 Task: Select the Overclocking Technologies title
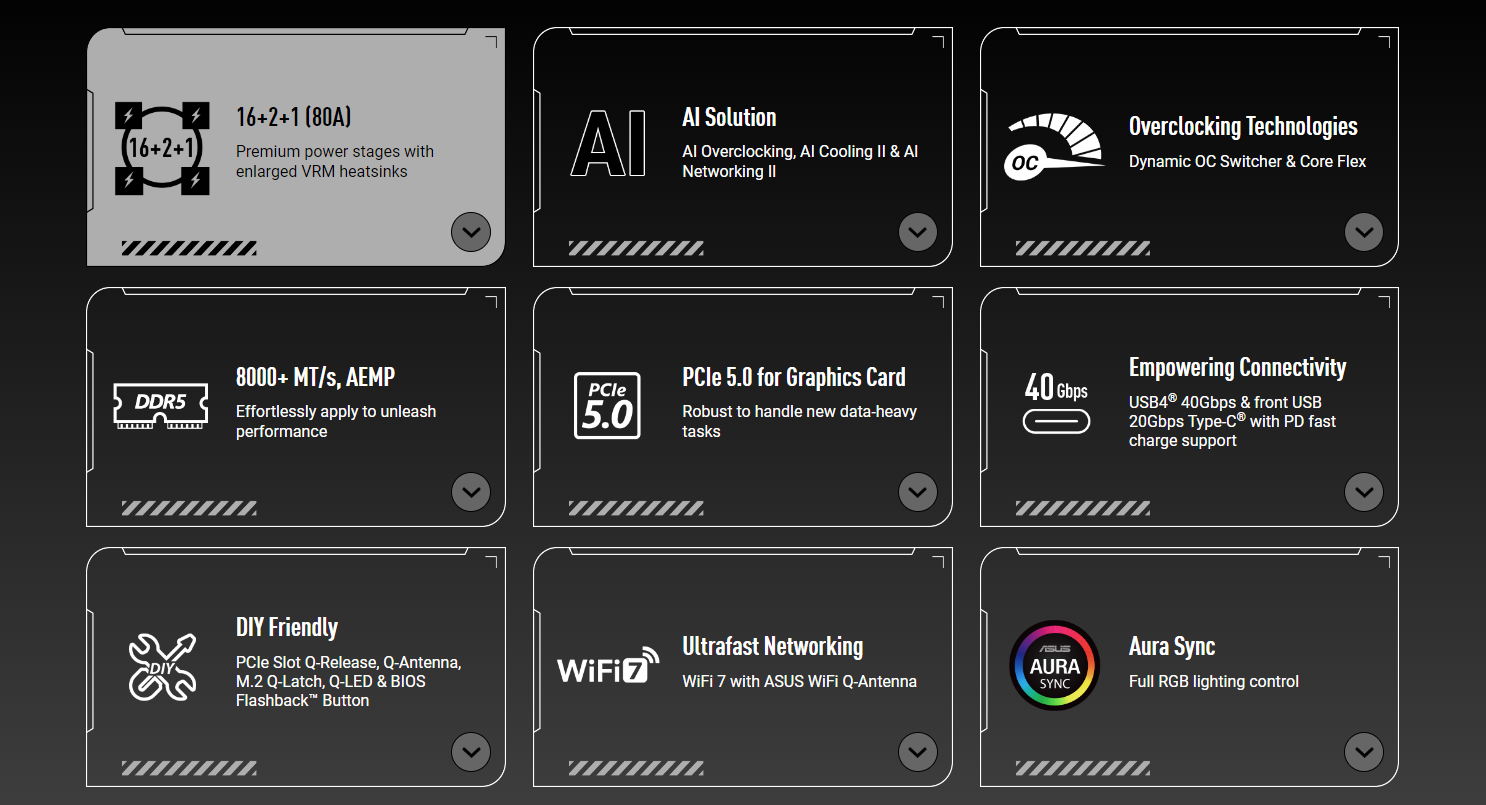(1242, 127)
